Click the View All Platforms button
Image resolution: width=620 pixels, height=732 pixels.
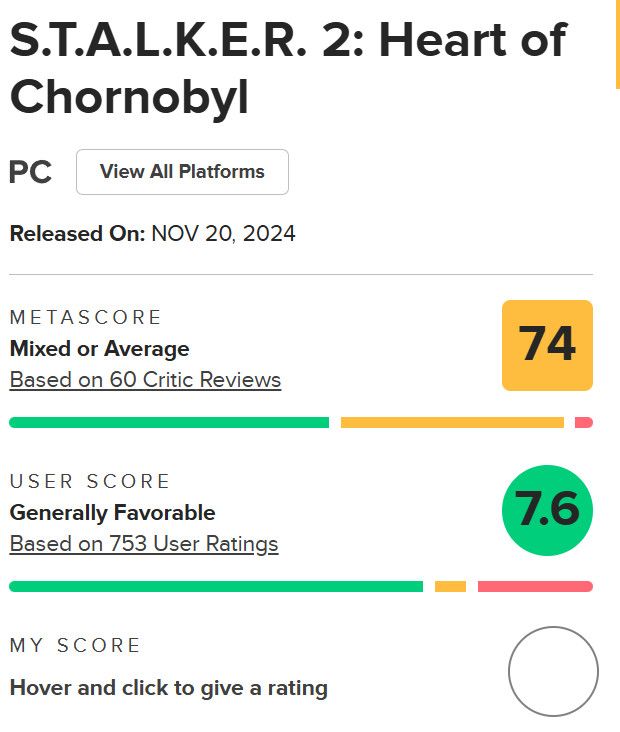click(182, 172)
